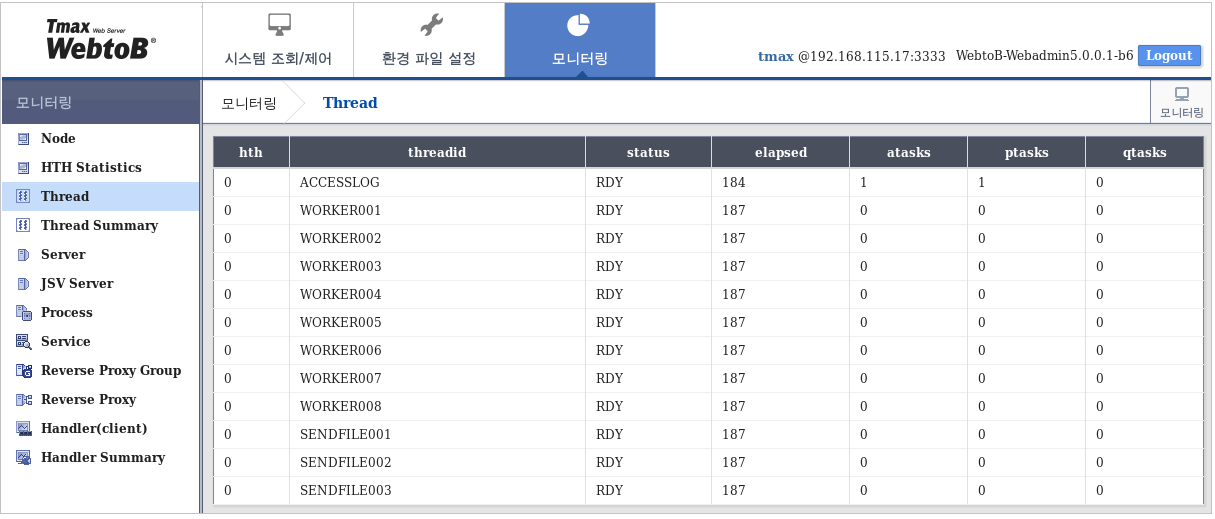
Task: Click the pie chart icon in 모니터링 tab
Action: click(x=579, y=24)
